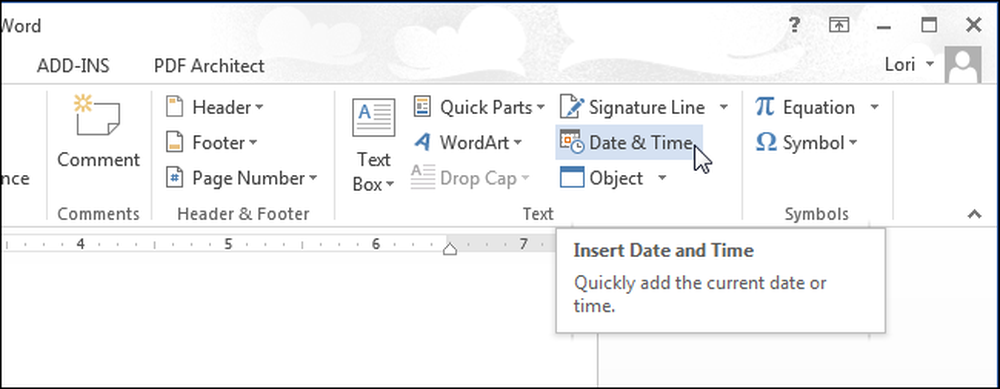This screenshot has height=389, width=1000.
Task: Switch to the ADD-INS tab
Action: 73,66
